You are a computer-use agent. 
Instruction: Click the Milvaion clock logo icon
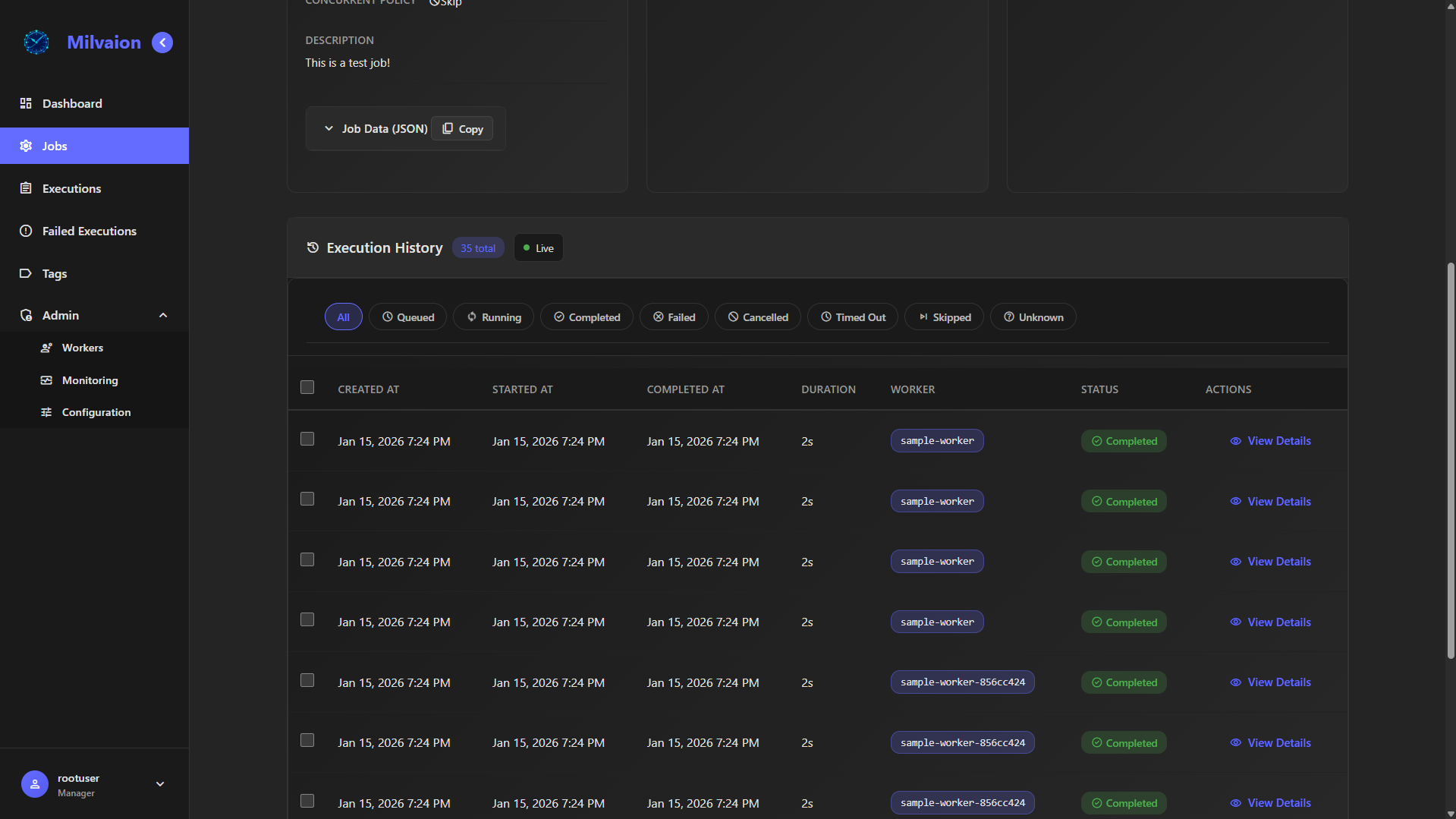(x=36, y=43)
